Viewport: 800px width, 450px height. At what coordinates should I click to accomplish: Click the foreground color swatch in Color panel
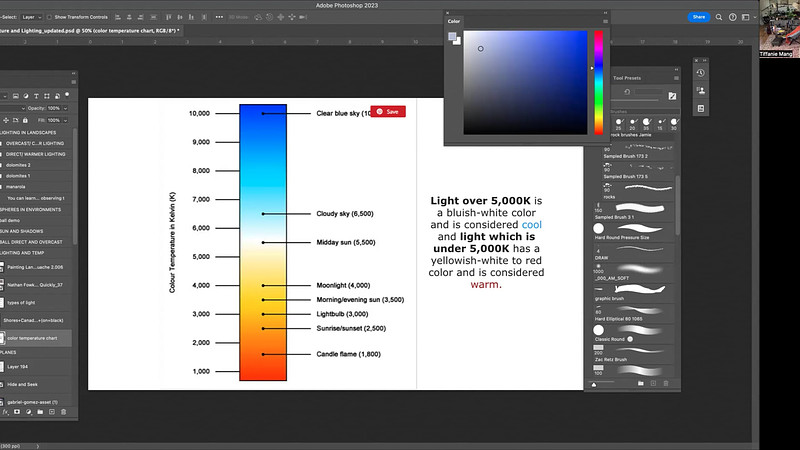pos(452,36)
